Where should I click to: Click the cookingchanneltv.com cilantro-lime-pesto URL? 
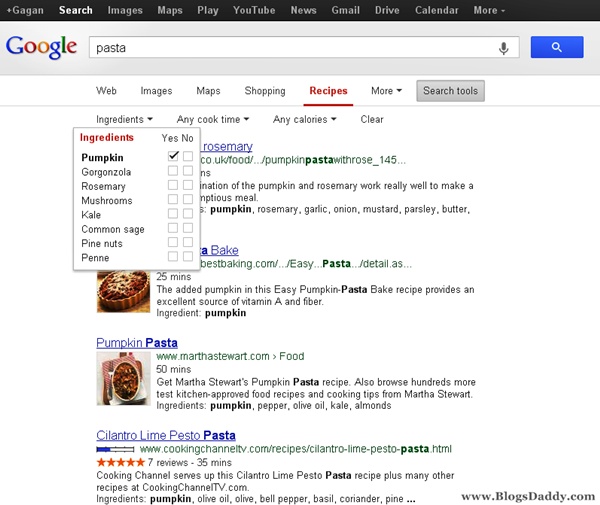click(295, 449)
